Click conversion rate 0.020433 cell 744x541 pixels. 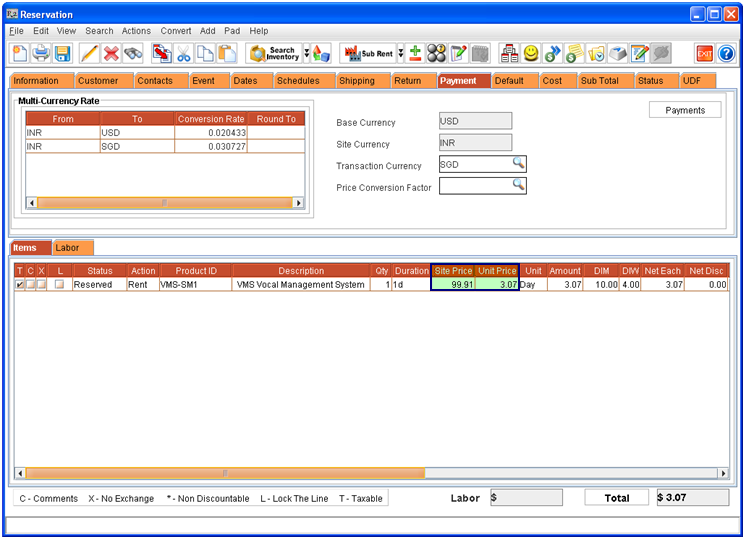click(x=211, y=133)
